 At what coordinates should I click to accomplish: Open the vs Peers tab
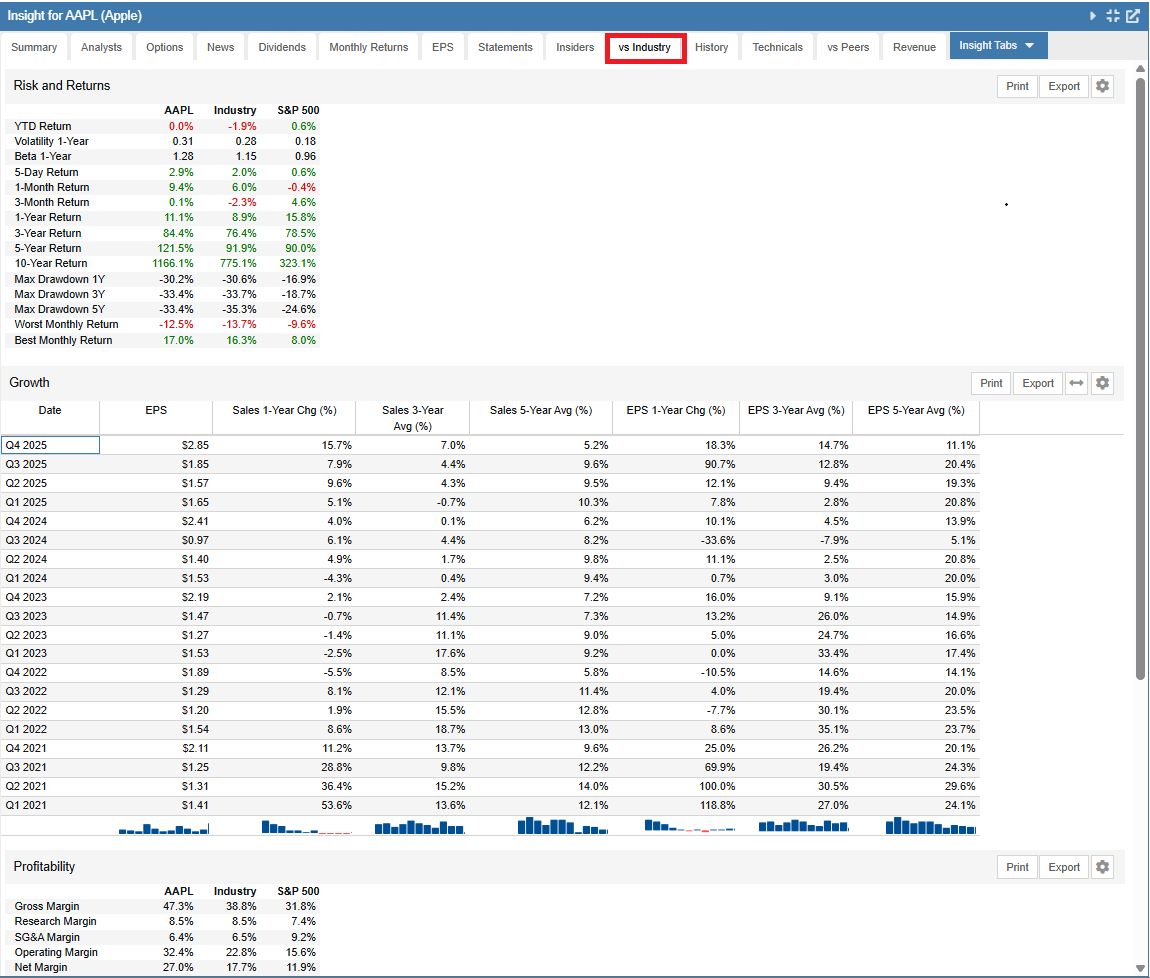pyautogui.click(x=848, y=47)
